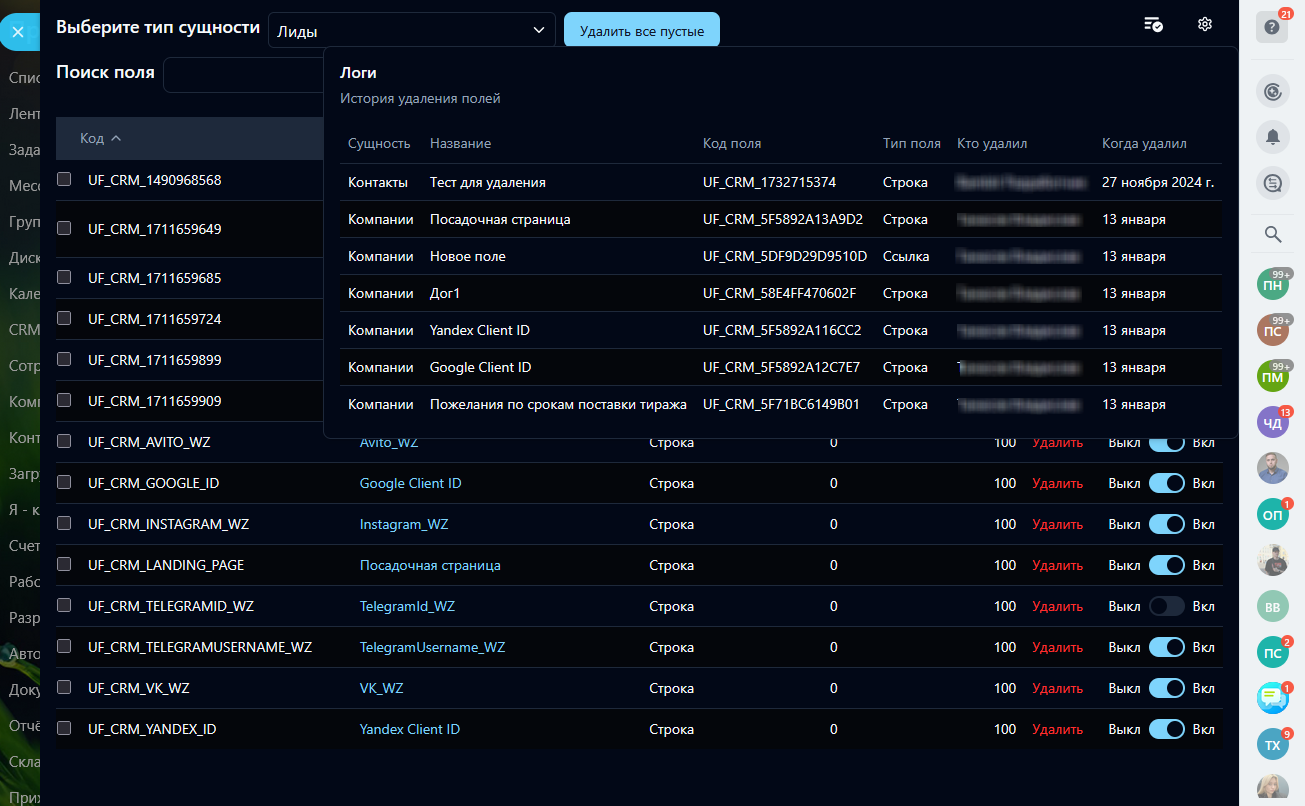This screenshot has height=806, width=1305.
Task: Open the green ПН chat avatar
Action: (x=1272, y=285)
